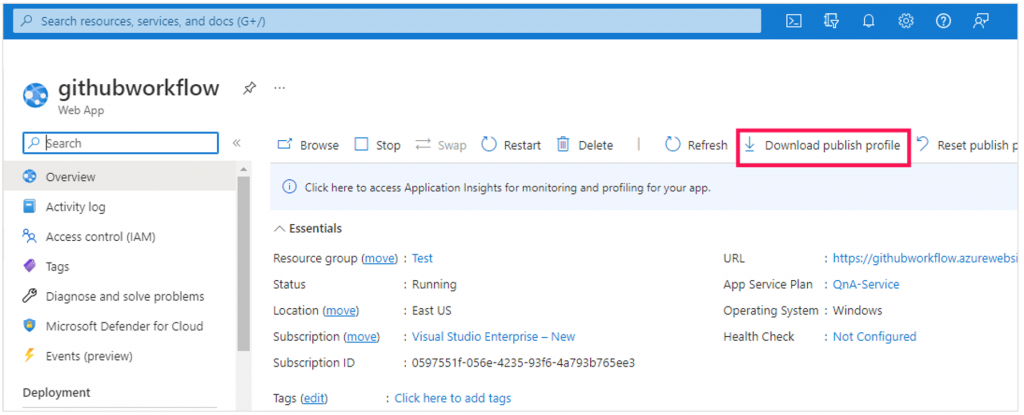Open Directories and subscriptions filter icon
This screenshot has width=1024, height=415.
[831, 21]
